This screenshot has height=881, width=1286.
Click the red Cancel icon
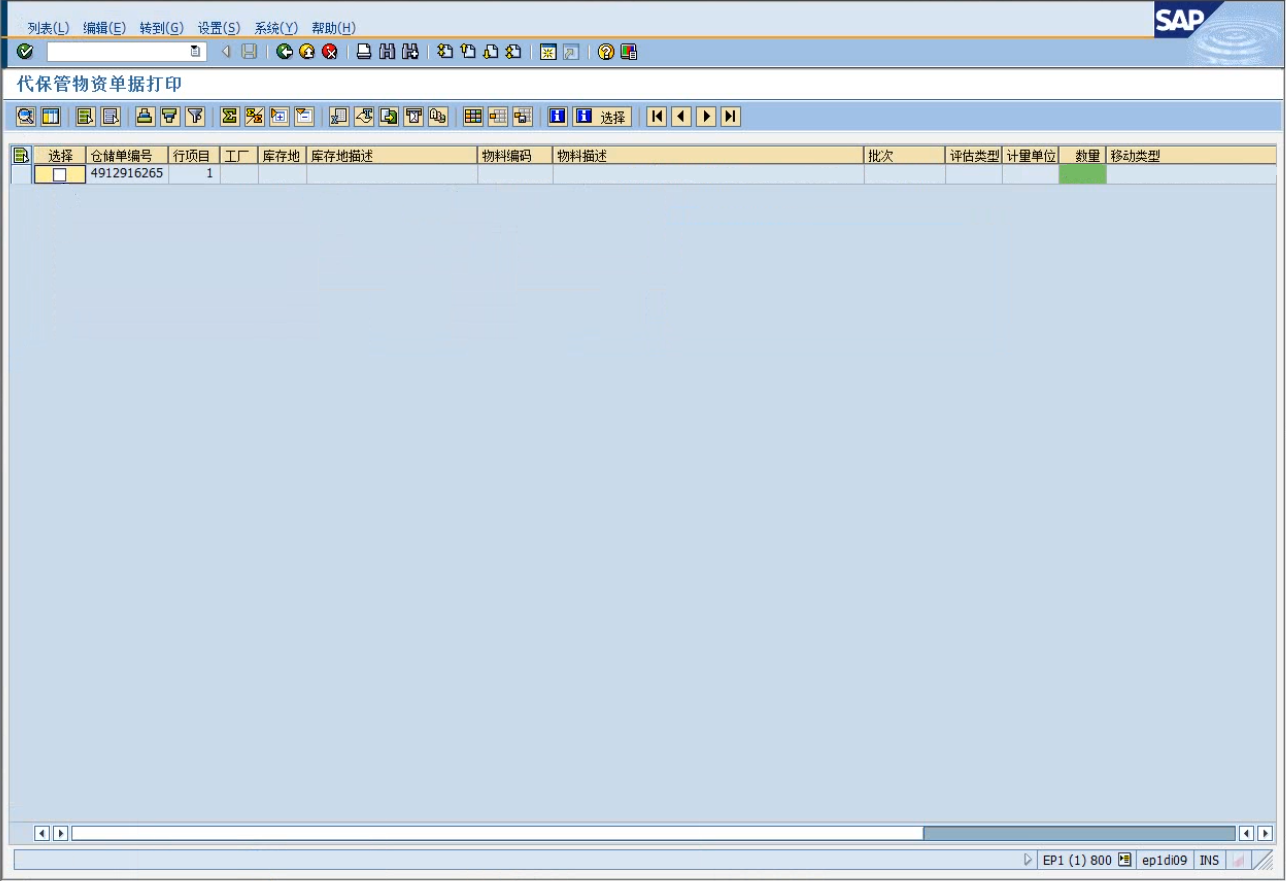click(x=329, y=52)
